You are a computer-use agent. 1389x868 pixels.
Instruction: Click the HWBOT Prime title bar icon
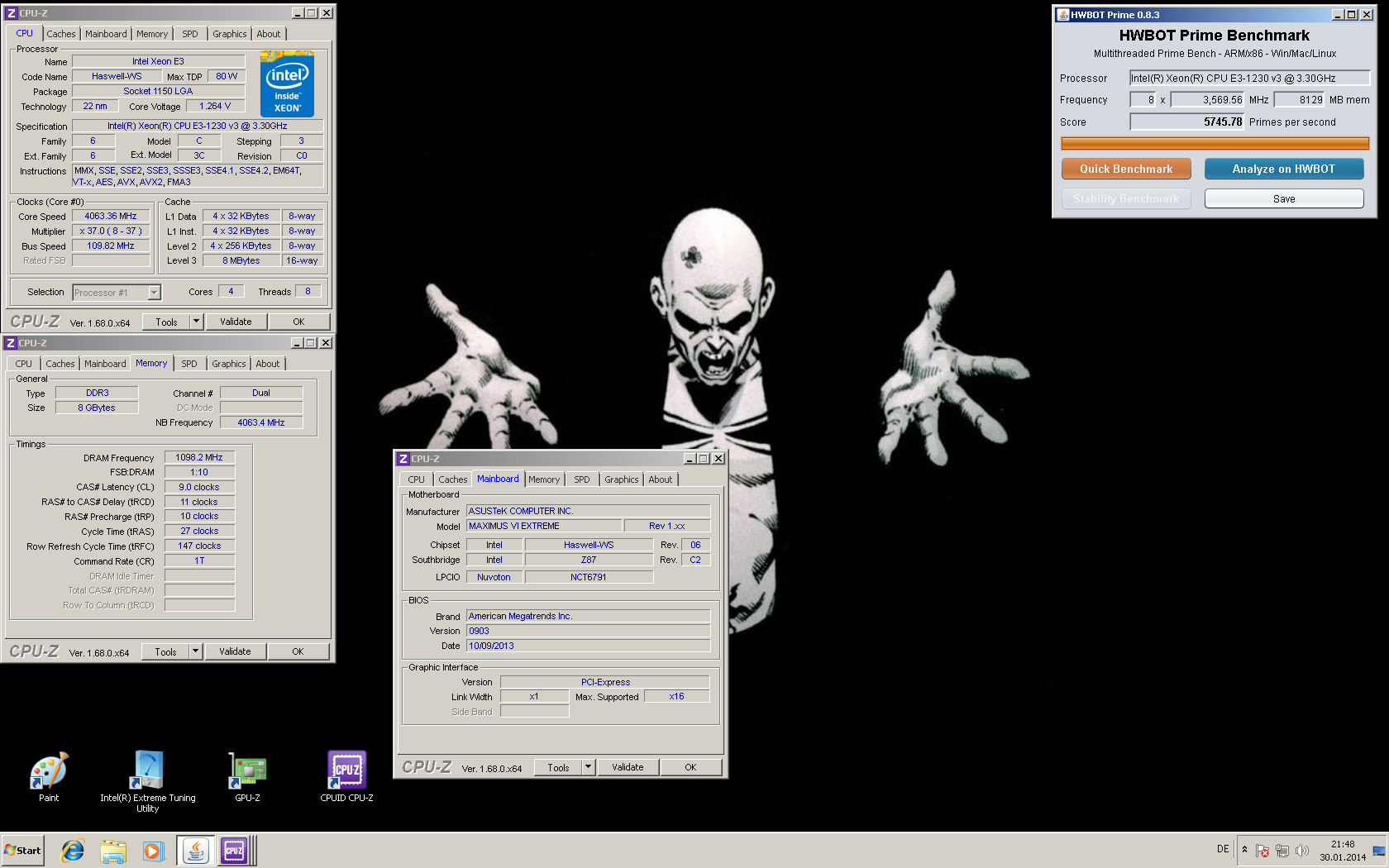point(1063,15)
